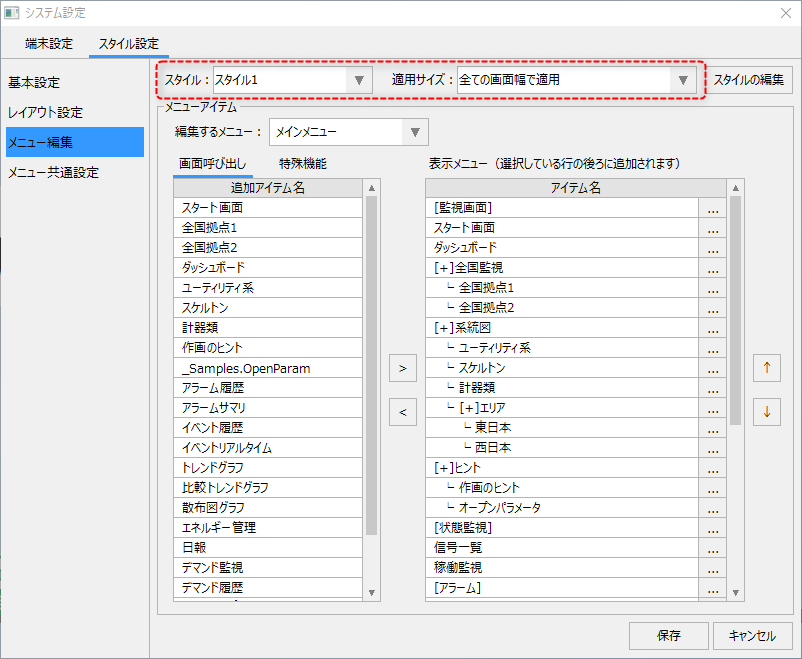802x659 pixels.
Task: Click the 保存 button
Action: coord(669,635)
